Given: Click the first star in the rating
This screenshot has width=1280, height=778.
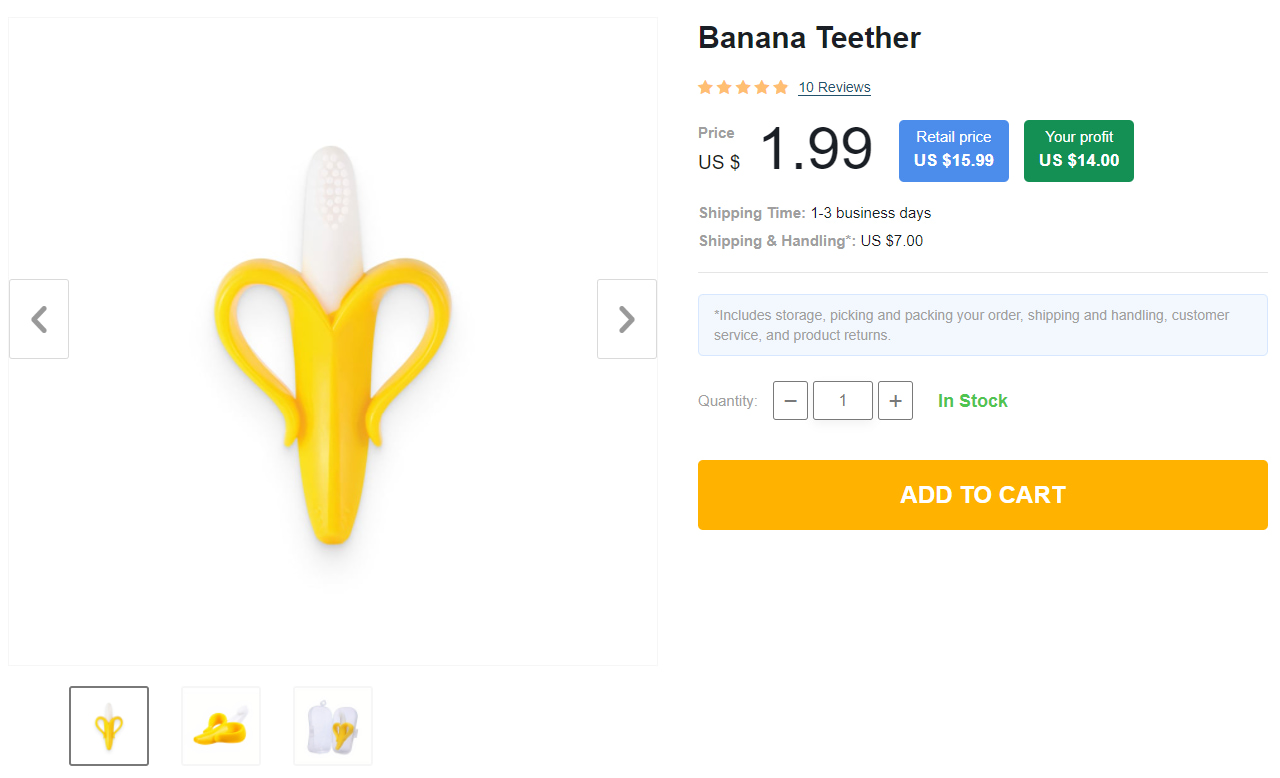Looking at the screenshot, I should [x=705, y=87].
